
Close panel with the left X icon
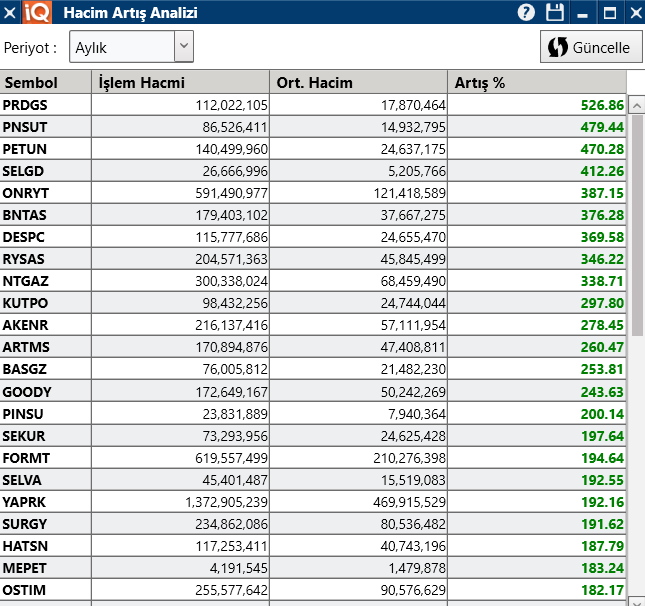pos(9,13)
